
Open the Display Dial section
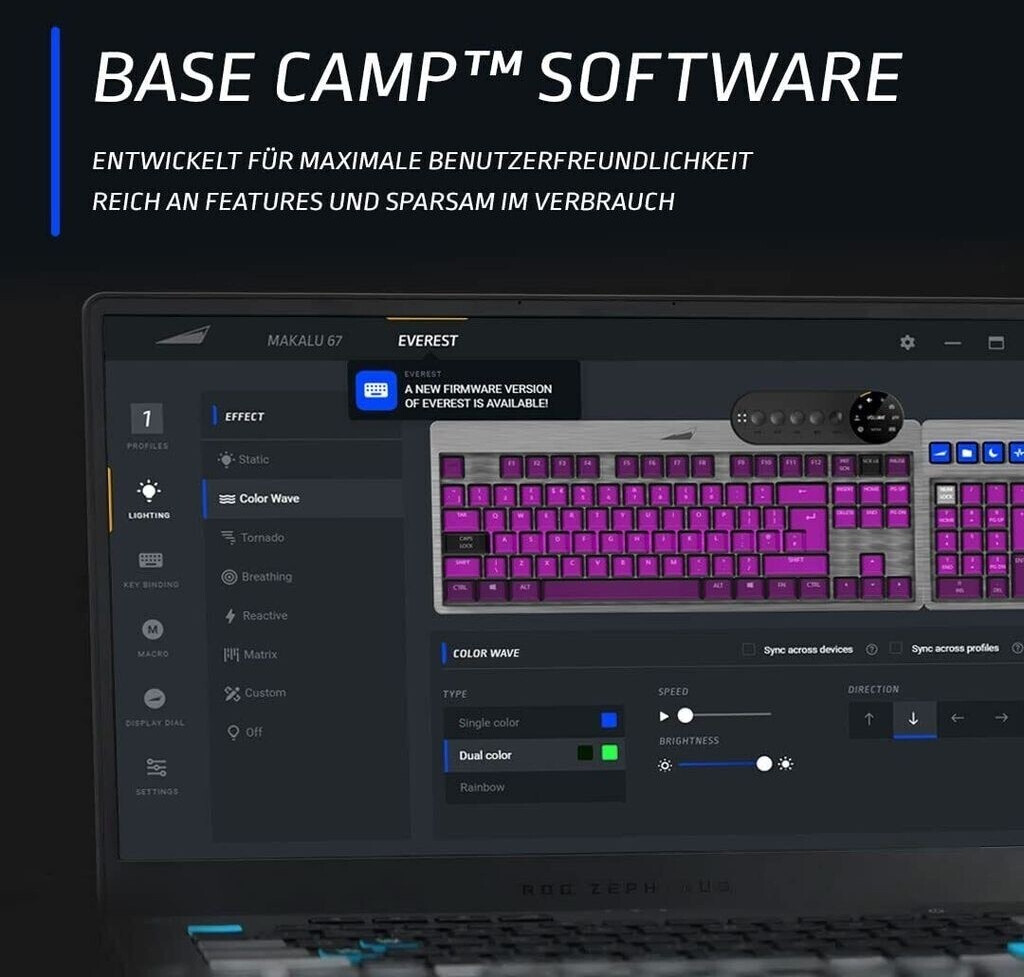[154, 704]
